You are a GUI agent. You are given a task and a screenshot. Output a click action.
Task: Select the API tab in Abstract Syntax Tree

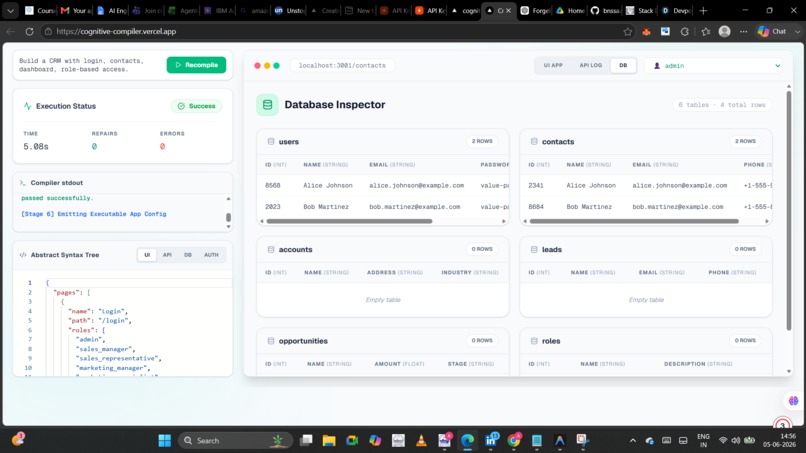pos(167,255)
